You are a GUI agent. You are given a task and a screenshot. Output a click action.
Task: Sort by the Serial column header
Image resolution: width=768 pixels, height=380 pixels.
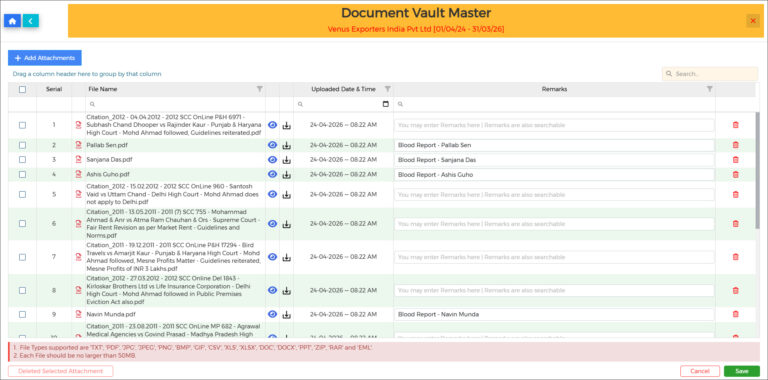54,89
